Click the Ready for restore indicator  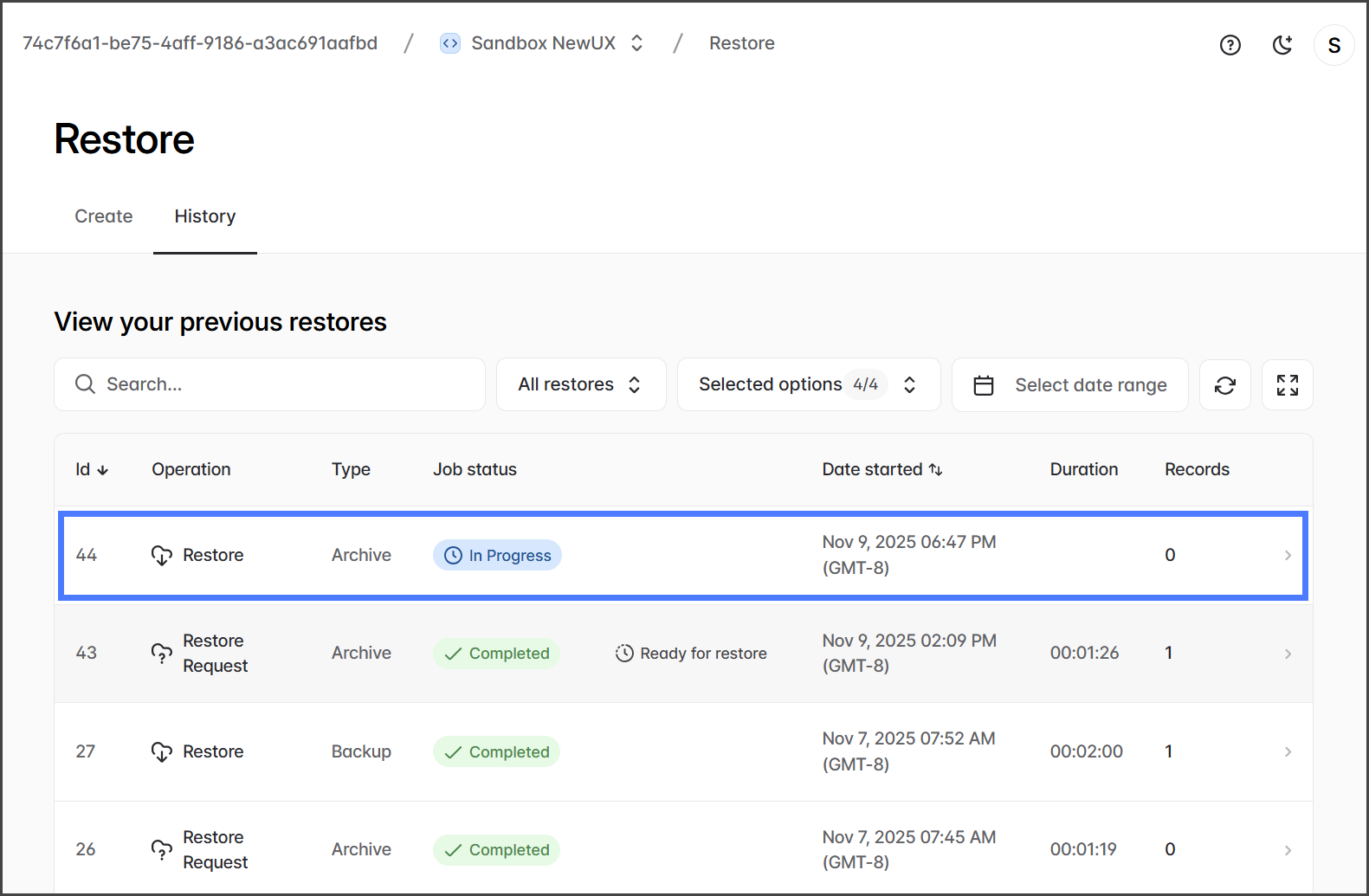click(x=691, y=654)
